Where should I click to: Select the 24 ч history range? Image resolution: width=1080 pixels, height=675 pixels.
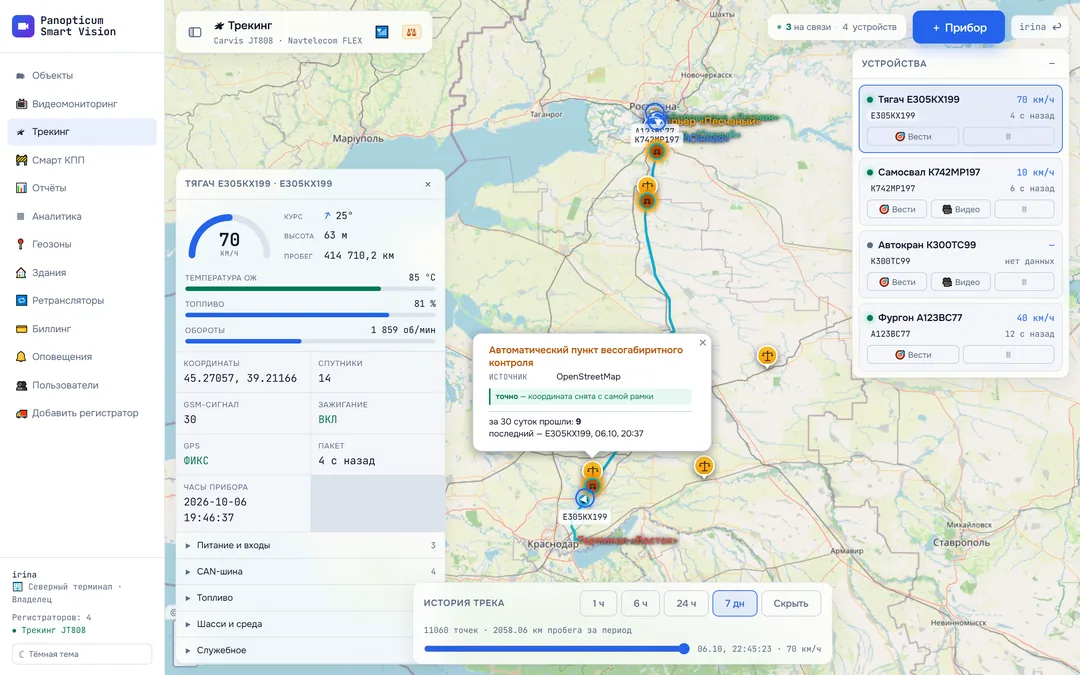point(685,603)
